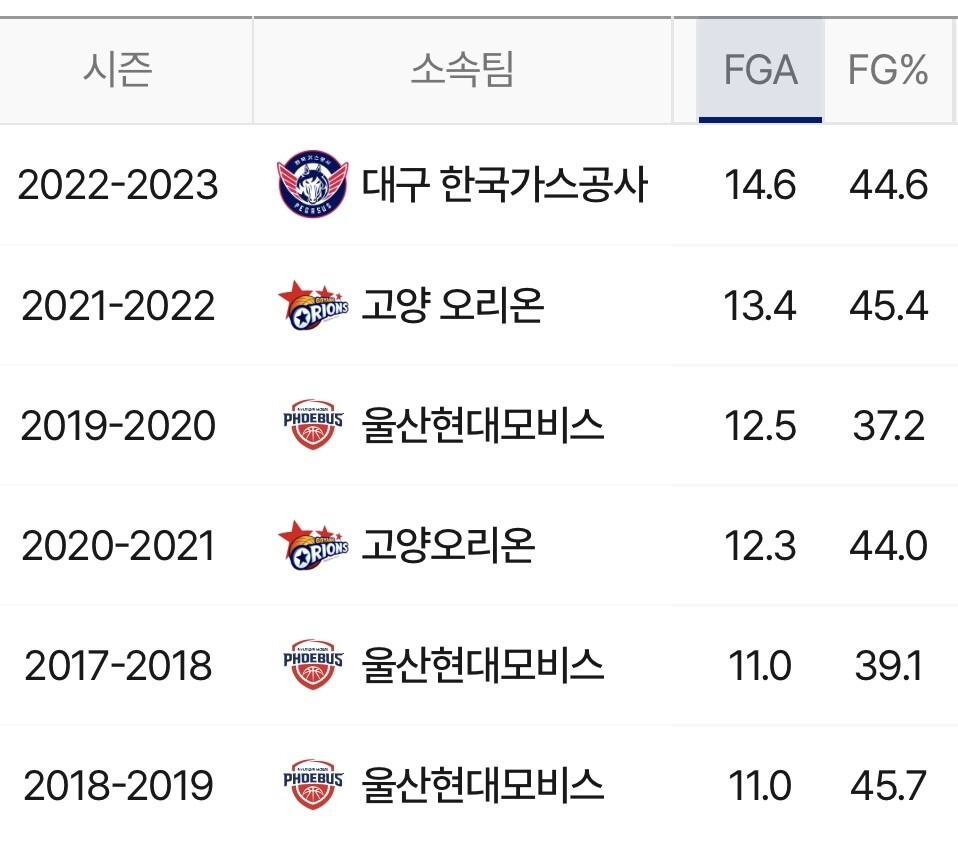Open the 대구 한국가스공사 team link
This screenshot has width=958, height=843.
(504, 184)
